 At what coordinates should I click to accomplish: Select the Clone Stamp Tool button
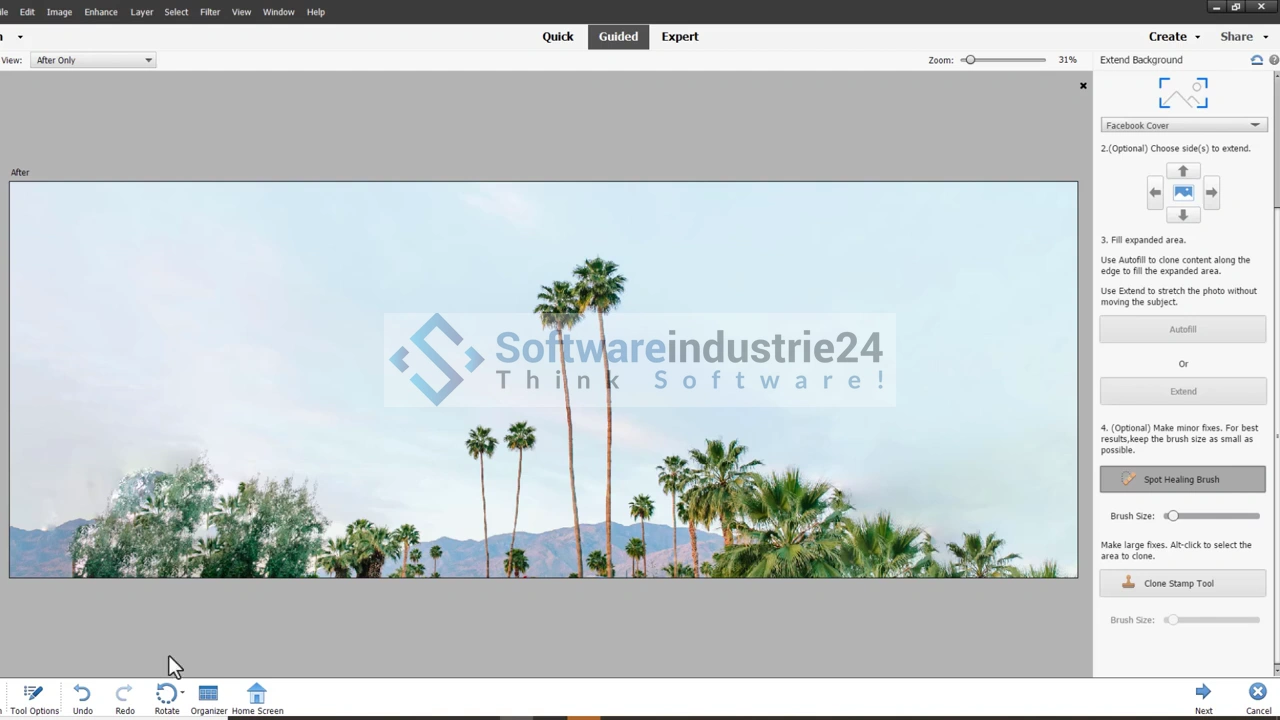coord(1182,583)
